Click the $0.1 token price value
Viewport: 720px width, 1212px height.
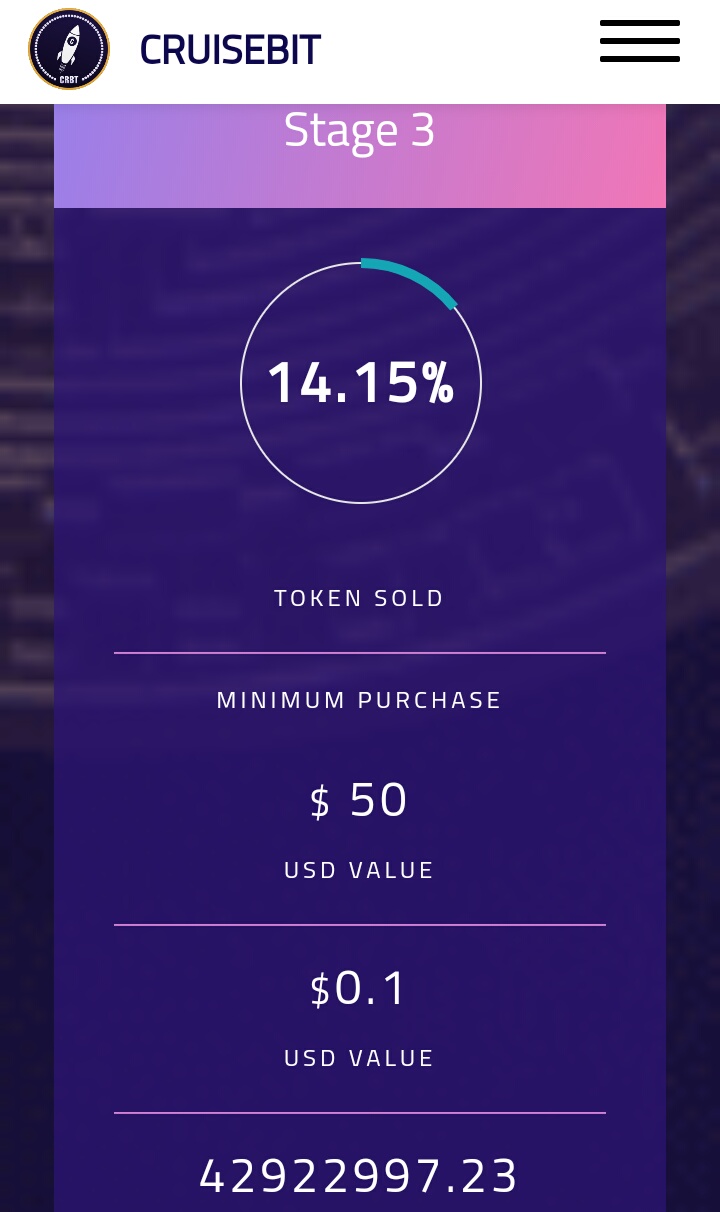coord(370,988)
